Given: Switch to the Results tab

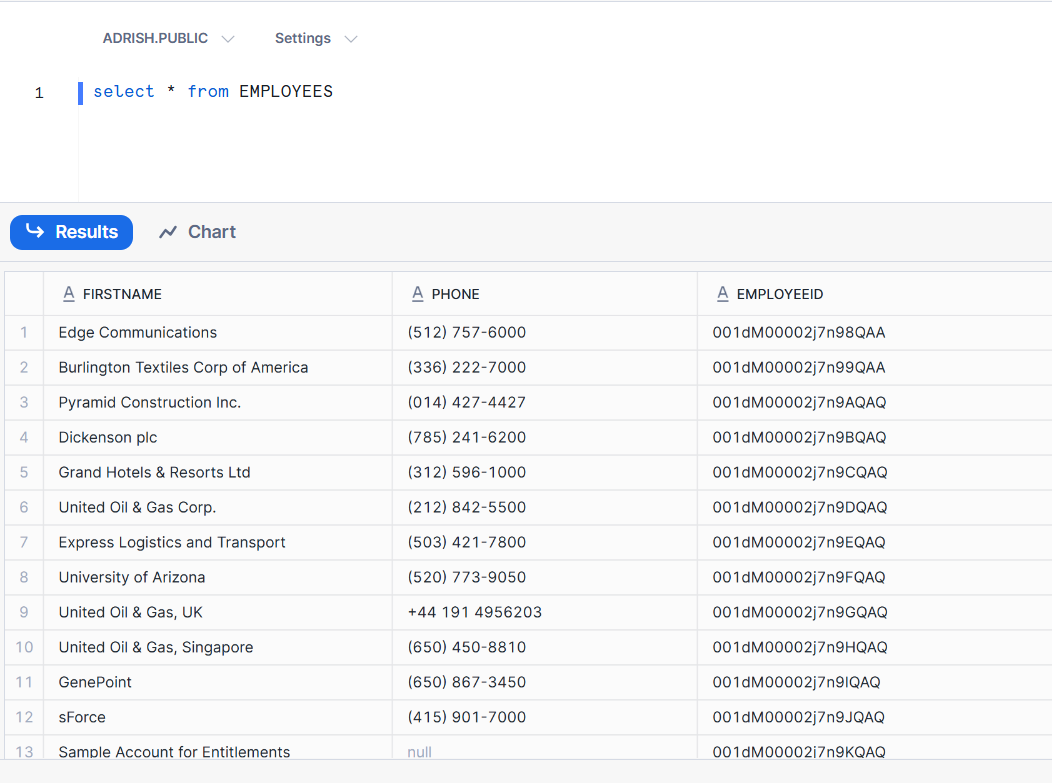Looking at the screenshot, I should (72, 232).
